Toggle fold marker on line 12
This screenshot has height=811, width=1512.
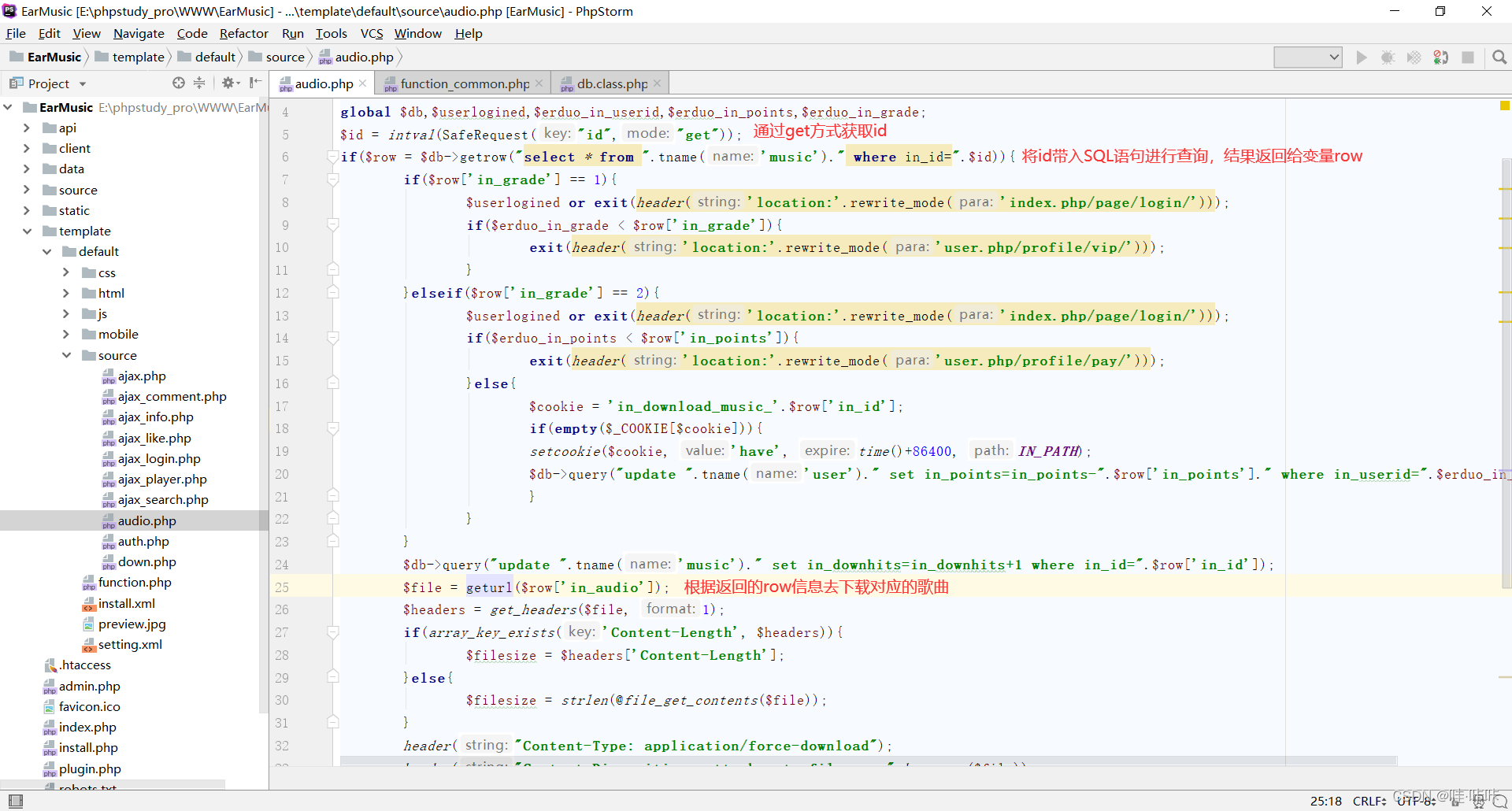click(x=333, y=292)
